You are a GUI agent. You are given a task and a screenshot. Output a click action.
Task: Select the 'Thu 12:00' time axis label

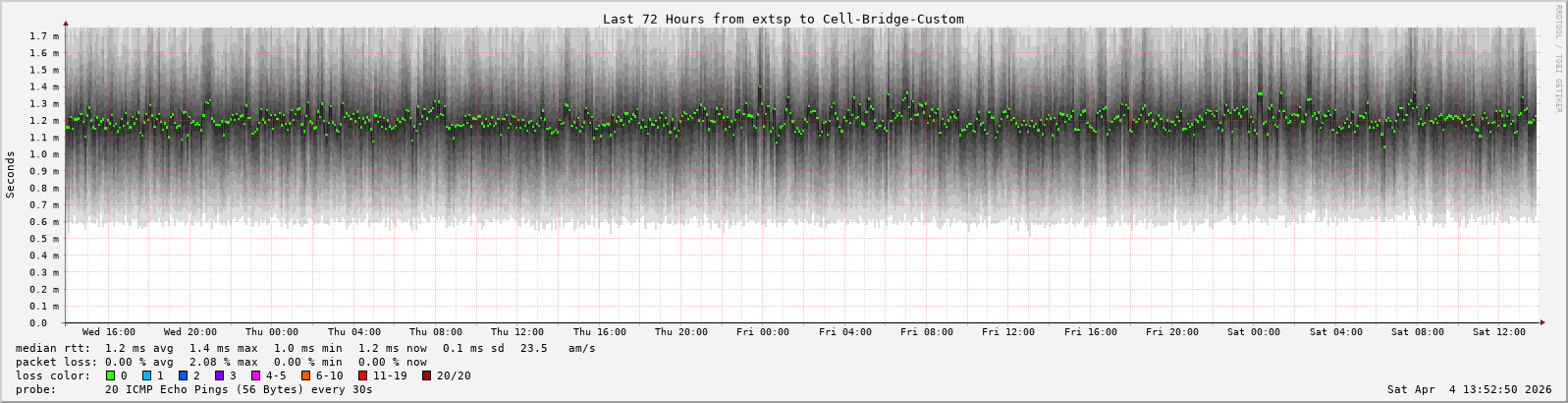click(517, 332)
